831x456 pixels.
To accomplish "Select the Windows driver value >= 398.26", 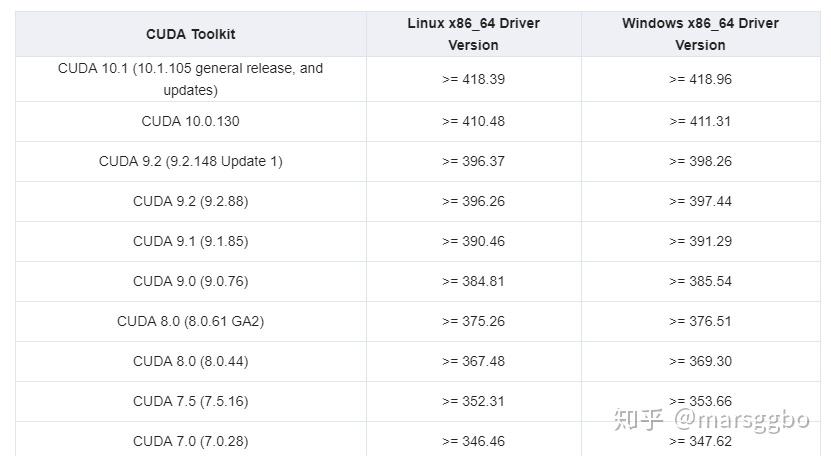I will [700, 161].
